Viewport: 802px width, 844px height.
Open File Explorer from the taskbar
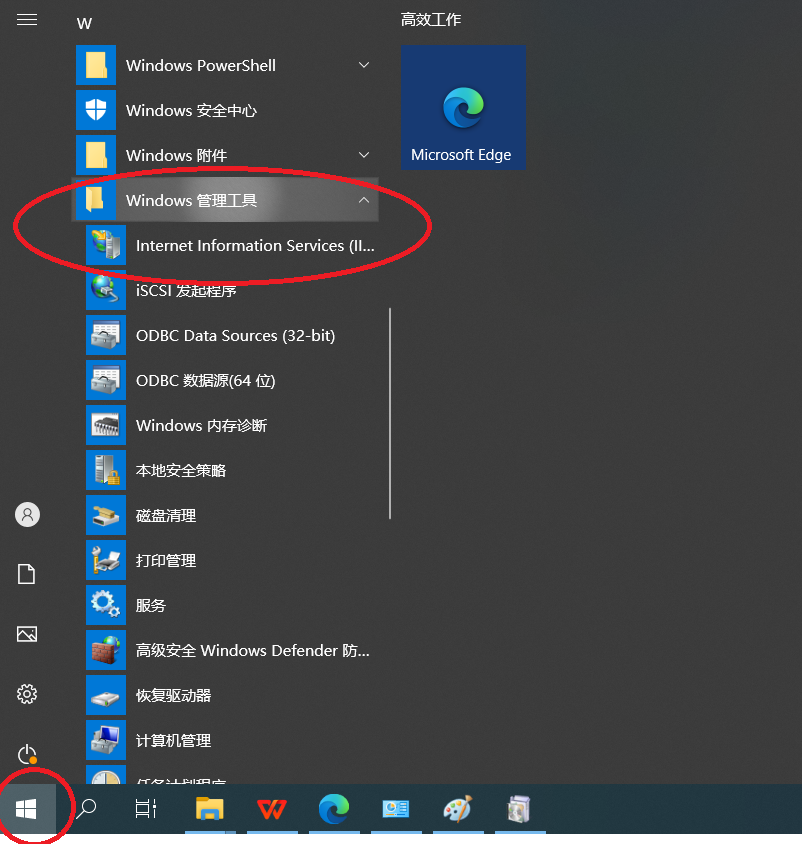pyautogui.click(x=209, y=808)
